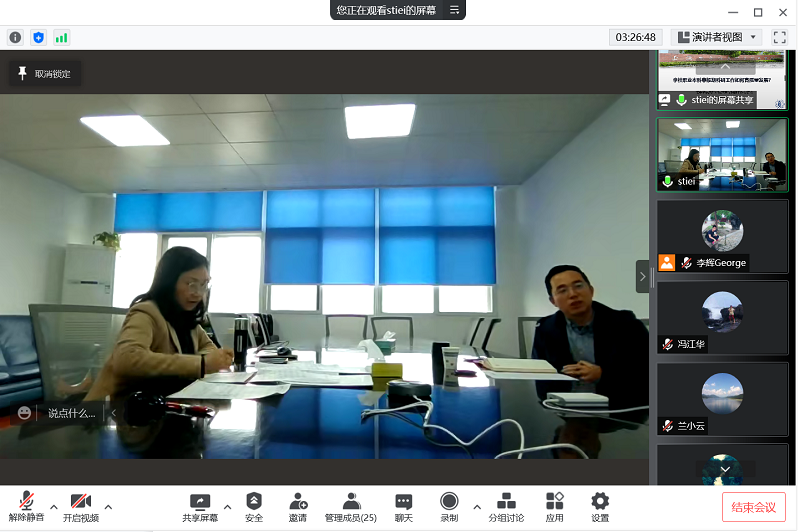The height and width of the screenshot is (532, 800).
Task: Unmute microphone with 解除静音
Action: (x=27, y=507)
